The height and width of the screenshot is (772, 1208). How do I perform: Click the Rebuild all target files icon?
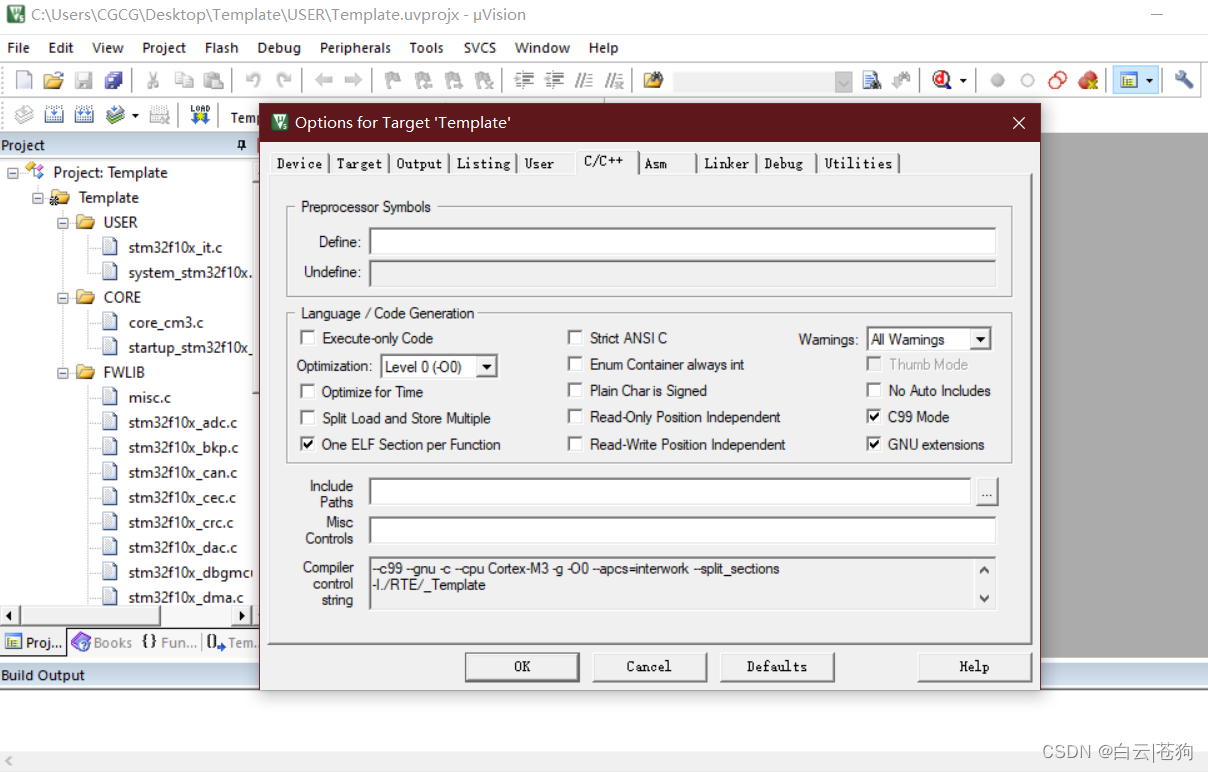point(84,115)
